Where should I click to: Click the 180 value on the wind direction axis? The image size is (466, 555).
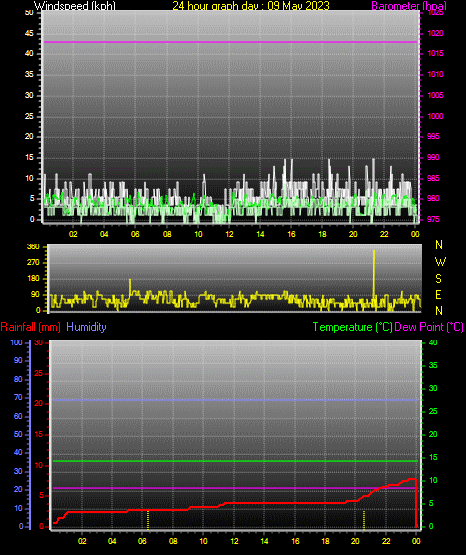pos(34,279)
